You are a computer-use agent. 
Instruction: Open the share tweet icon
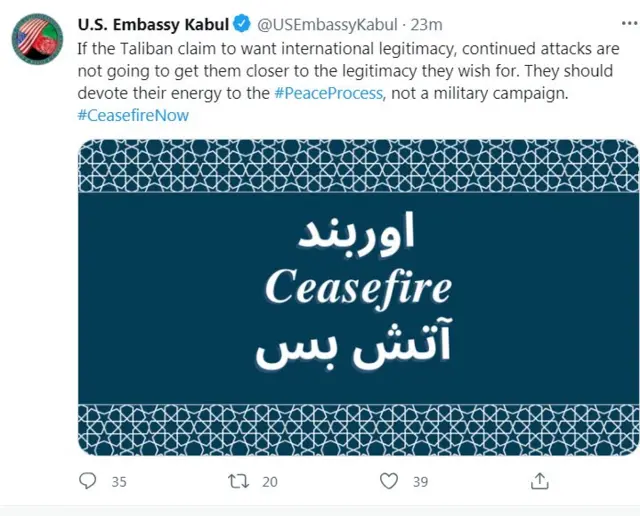click(x=539, y=481)
